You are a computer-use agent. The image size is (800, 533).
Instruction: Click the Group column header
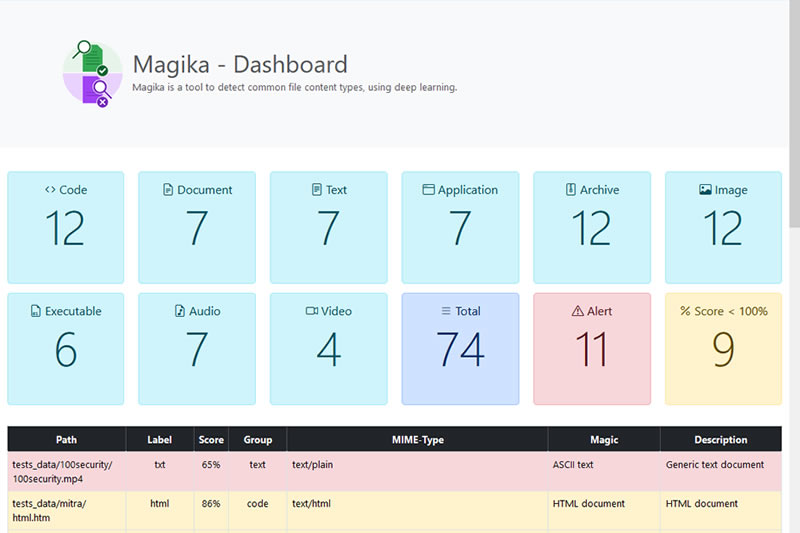coord(258,440)
